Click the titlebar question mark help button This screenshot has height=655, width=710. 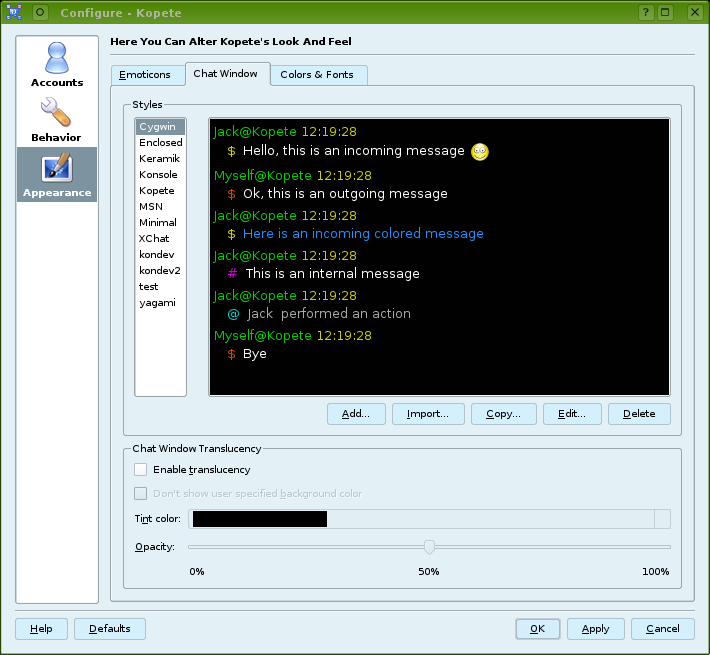(646, 12)
